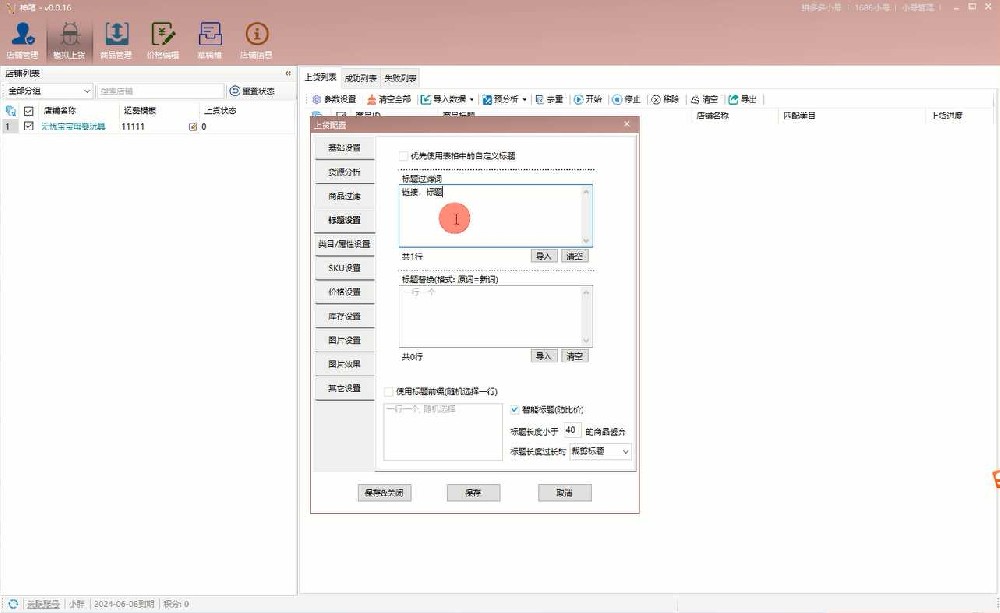
Task: Close the 上货配置 dialog with X
Action: (627, 124)
